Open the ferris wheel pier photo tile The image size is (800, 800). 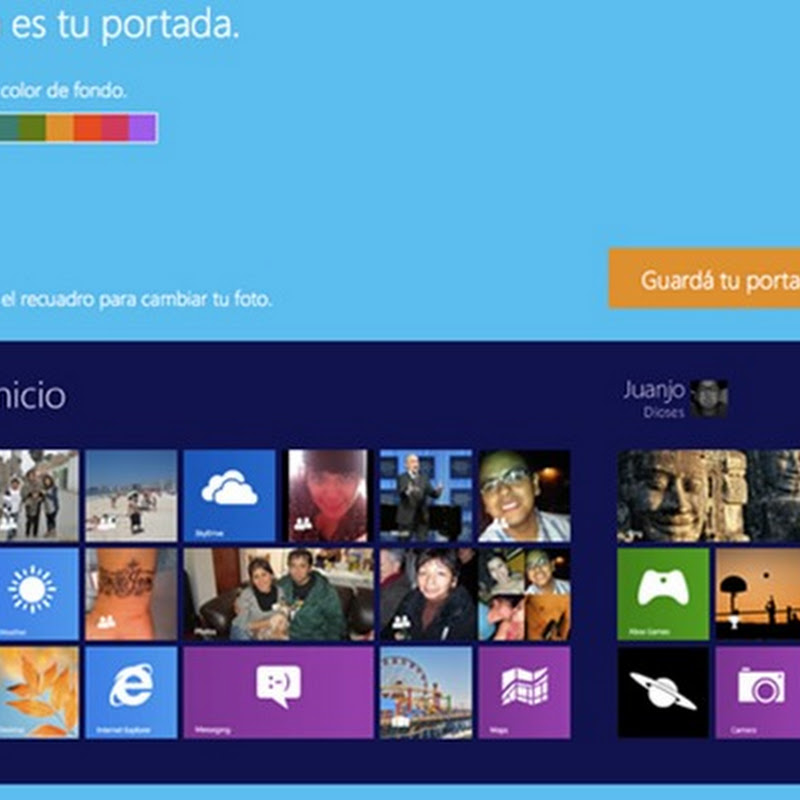(x=426, y=692)
